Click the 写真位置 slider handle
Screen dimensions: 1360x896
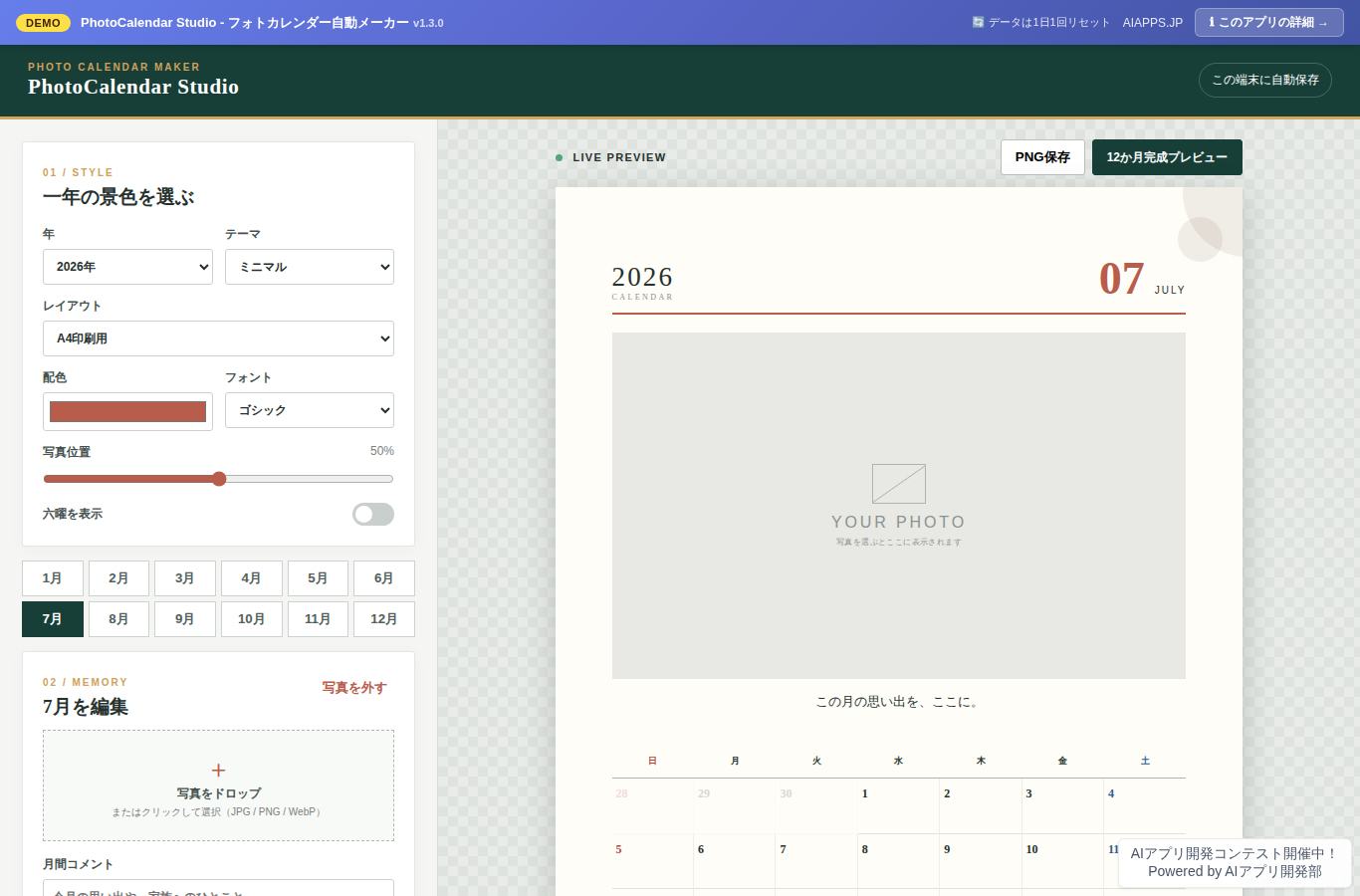(x=219, y=479)
